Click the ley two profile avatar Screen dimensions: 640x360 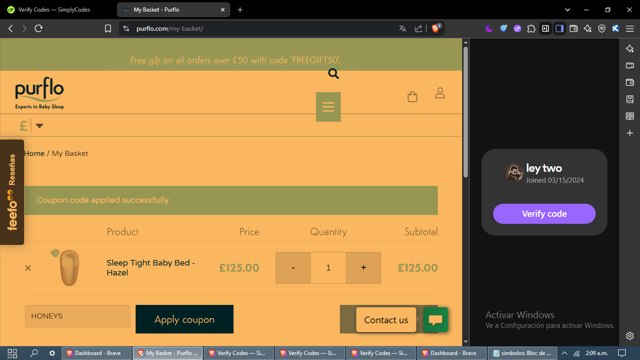514,173
